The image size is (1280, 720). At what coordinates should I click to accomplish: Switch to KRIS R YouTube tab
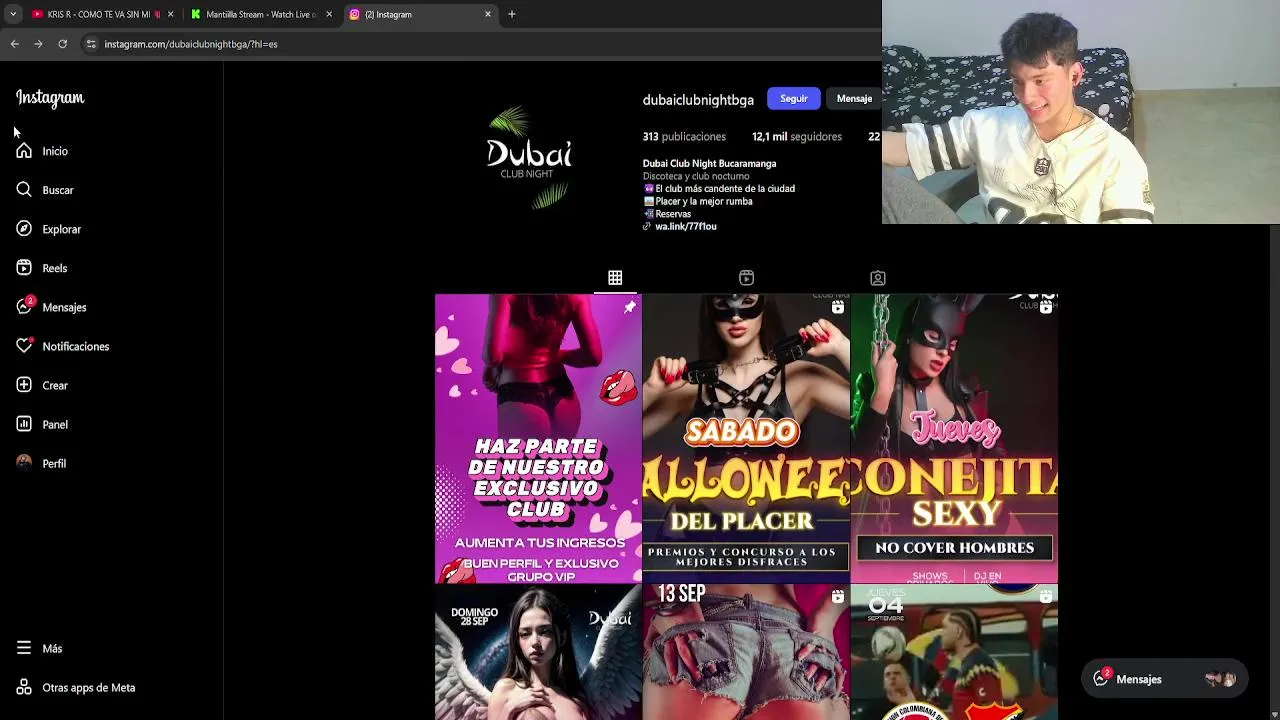[x=103, y=14]
